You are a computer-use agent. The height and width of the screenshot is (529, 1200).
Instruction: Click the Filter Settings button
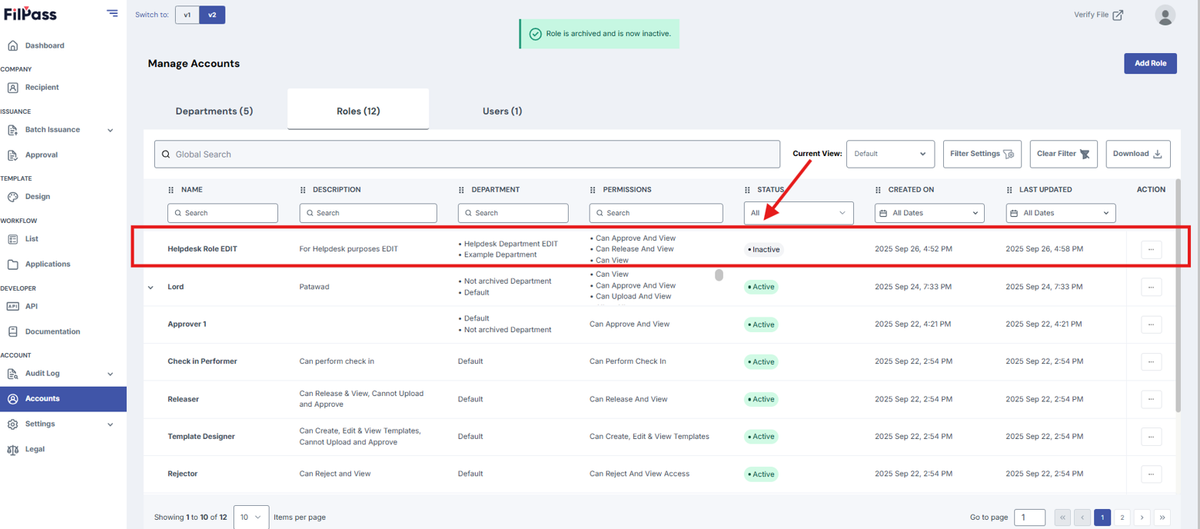point(982,154)
